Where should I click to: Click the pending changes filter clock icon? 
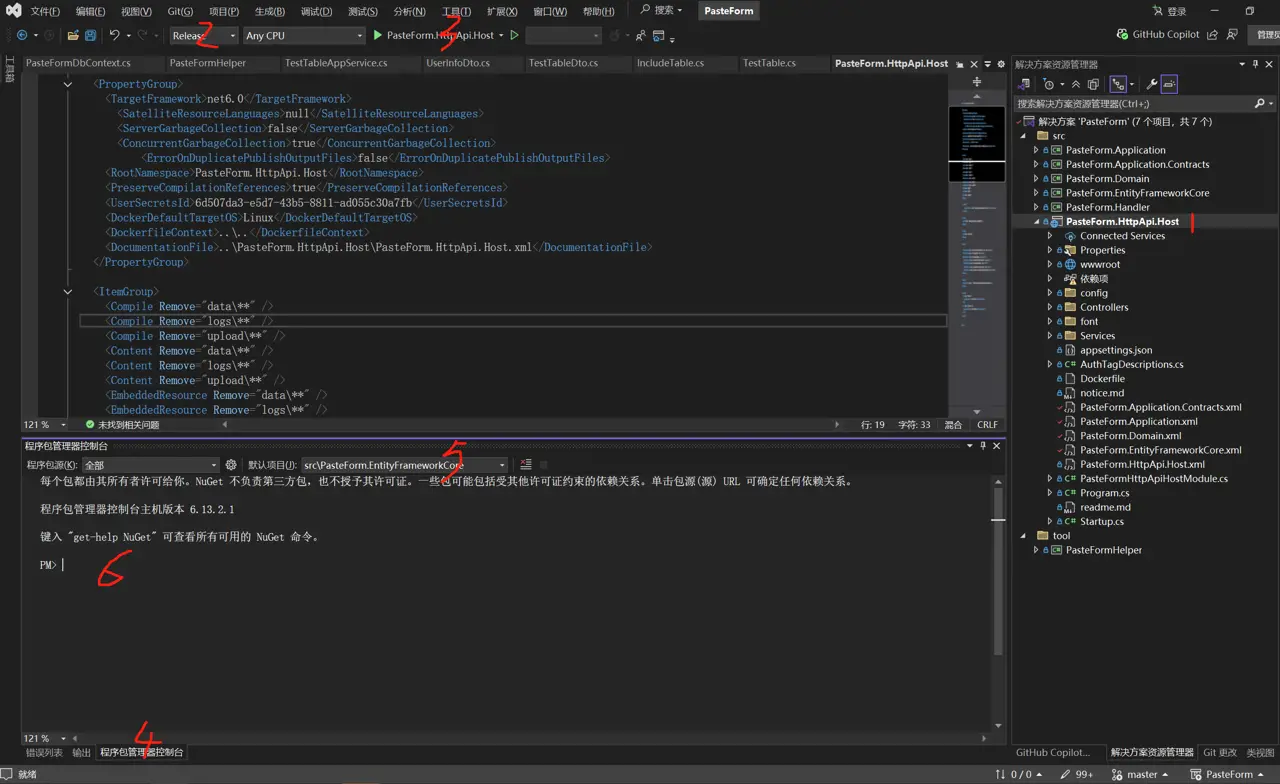1049,84
